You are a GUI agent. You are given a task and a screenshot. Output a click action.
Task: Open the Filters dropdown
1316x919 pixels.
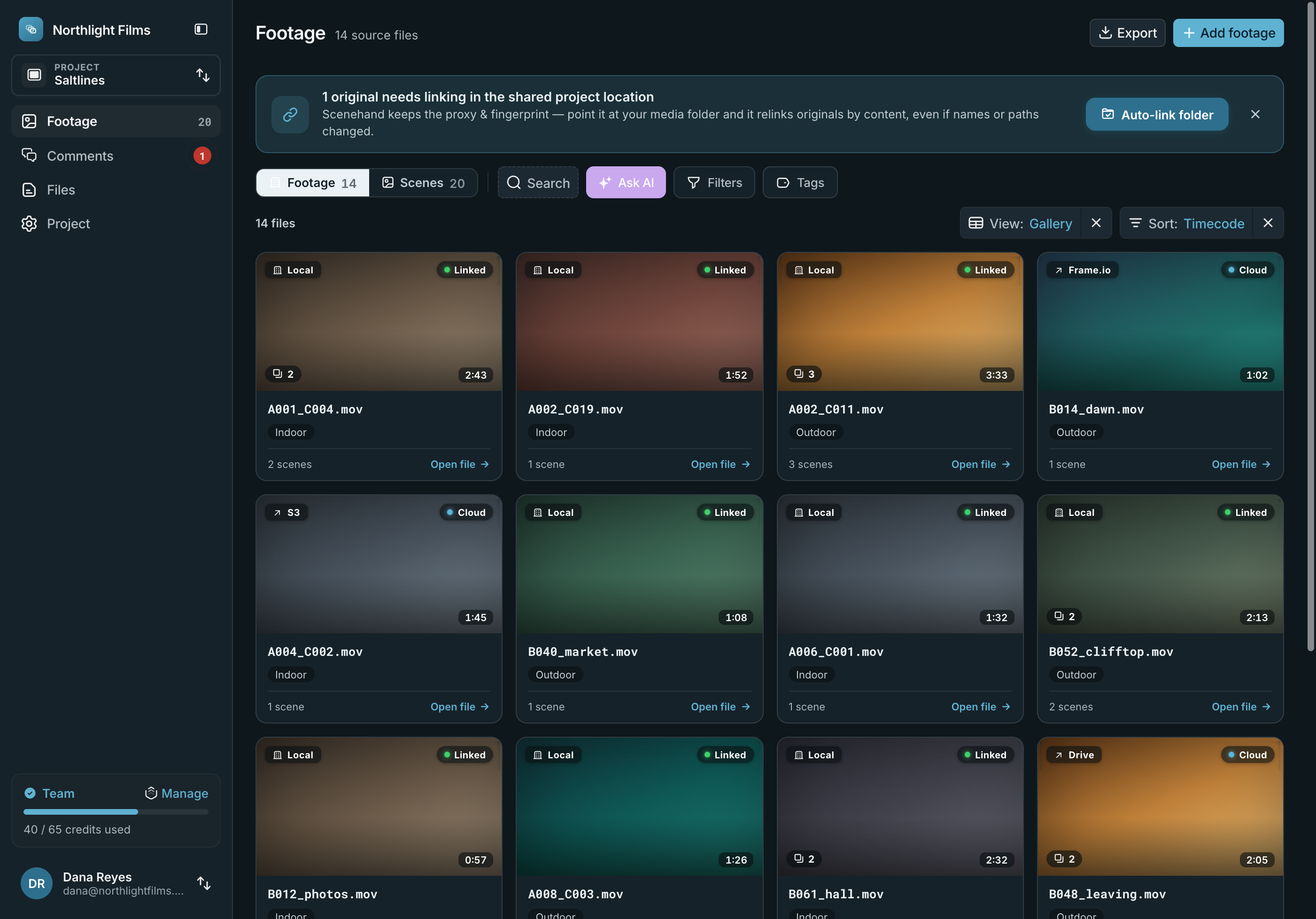[714, 182]
